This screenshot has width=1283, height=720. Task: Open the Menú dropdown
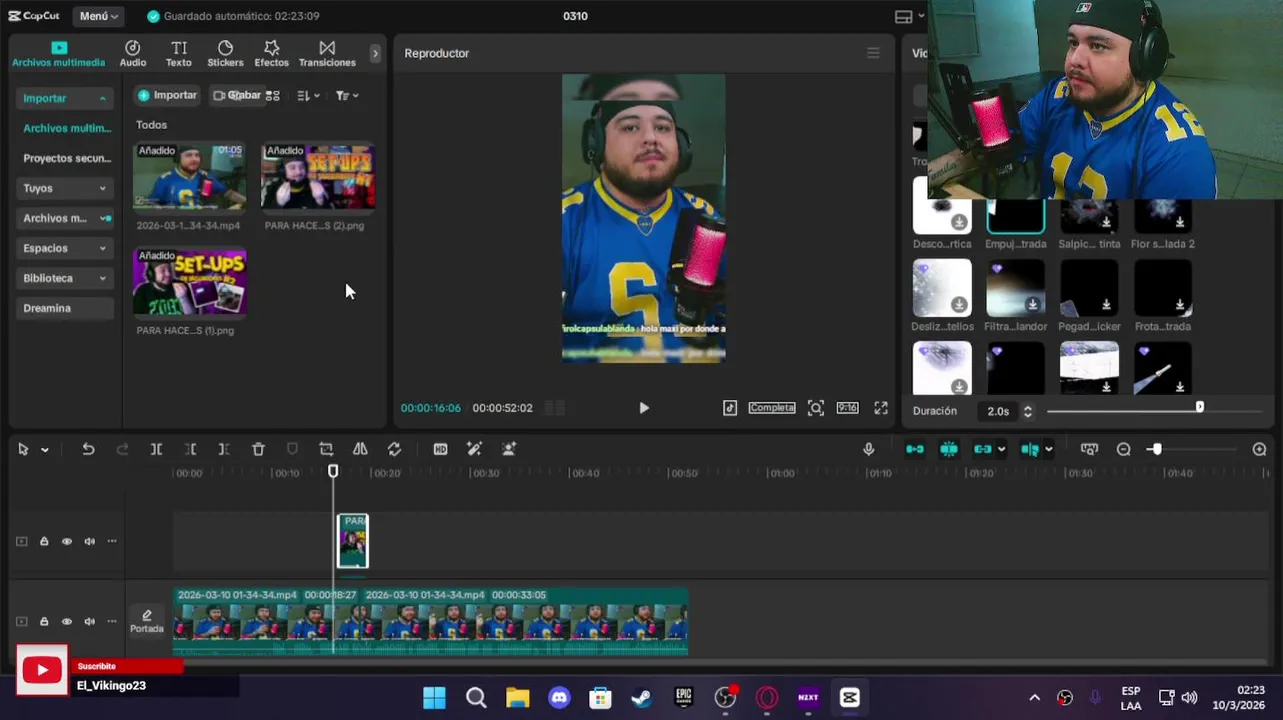[x=98, y=16]
